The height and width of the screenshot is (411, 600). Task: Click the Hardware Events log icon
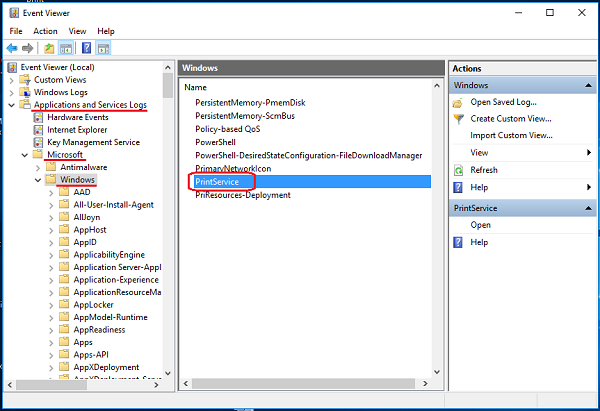click(x=38, y=117)
